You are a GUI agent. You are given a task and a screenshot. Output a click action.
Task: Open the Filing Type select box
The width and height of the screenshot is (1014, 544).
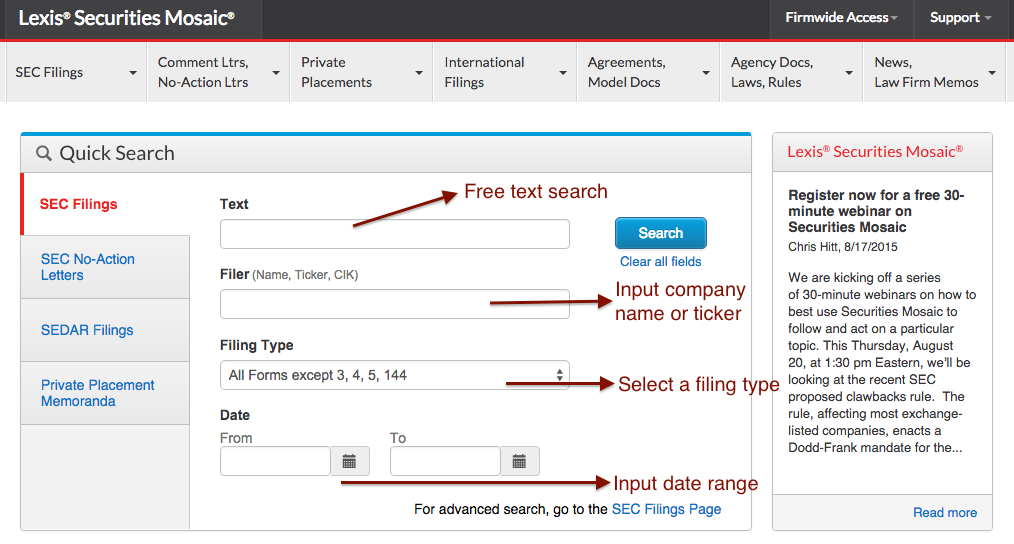[x=394, y=375]
